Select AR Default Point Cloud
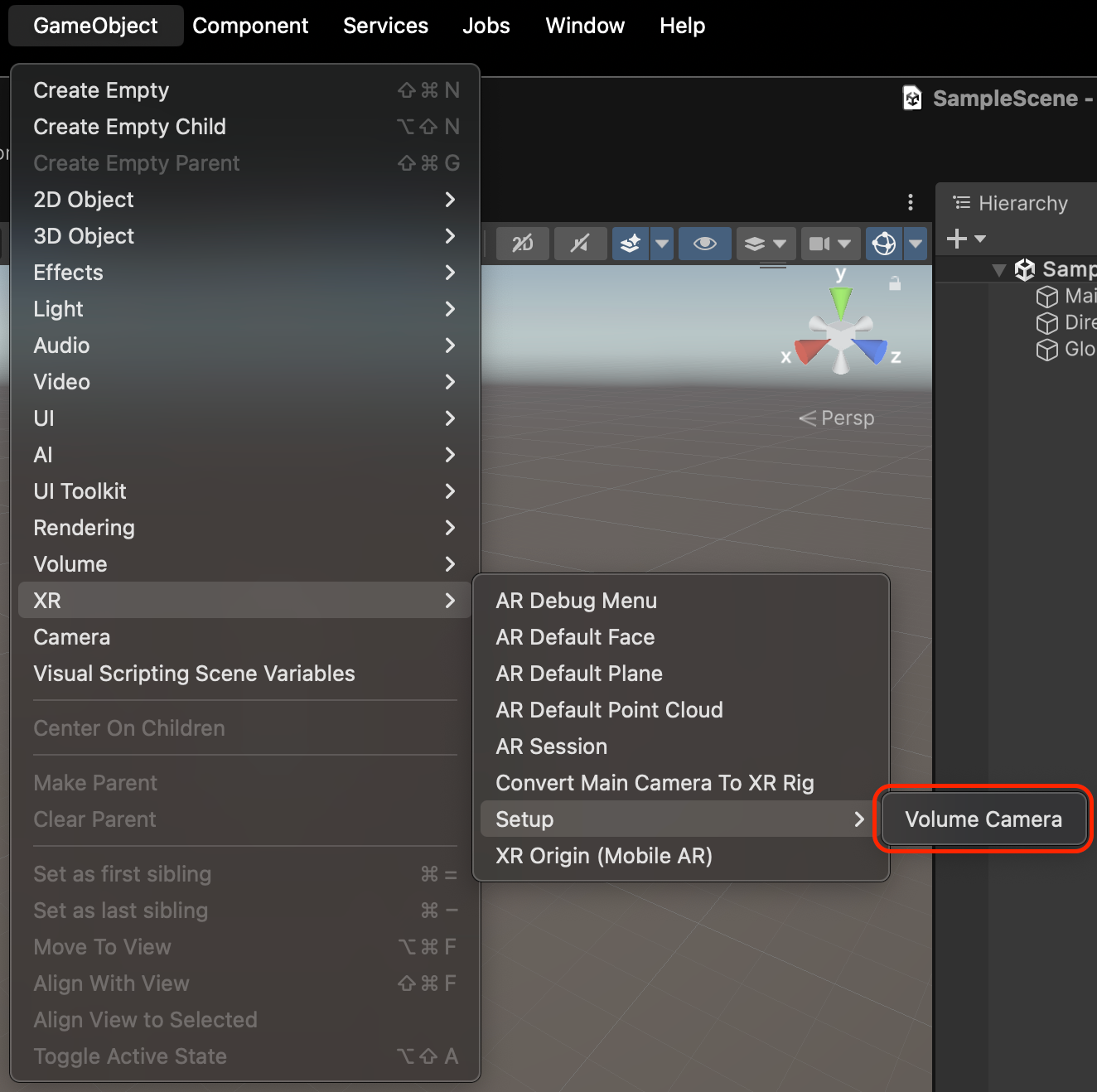 681,710
